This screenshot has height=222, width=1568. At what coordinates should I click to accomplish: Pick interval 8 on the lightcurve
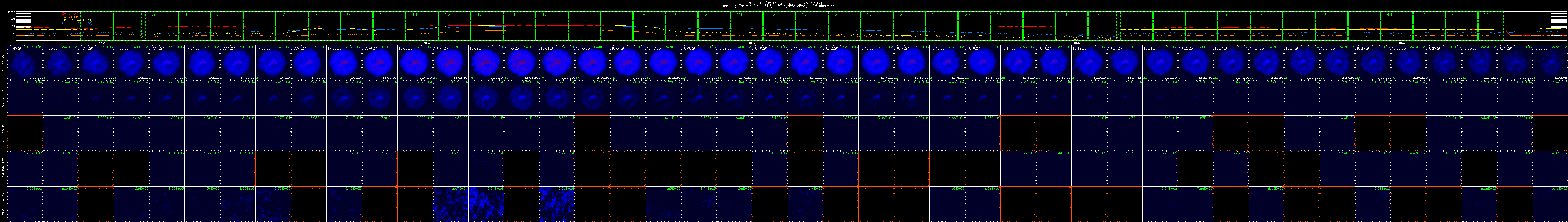324,26
